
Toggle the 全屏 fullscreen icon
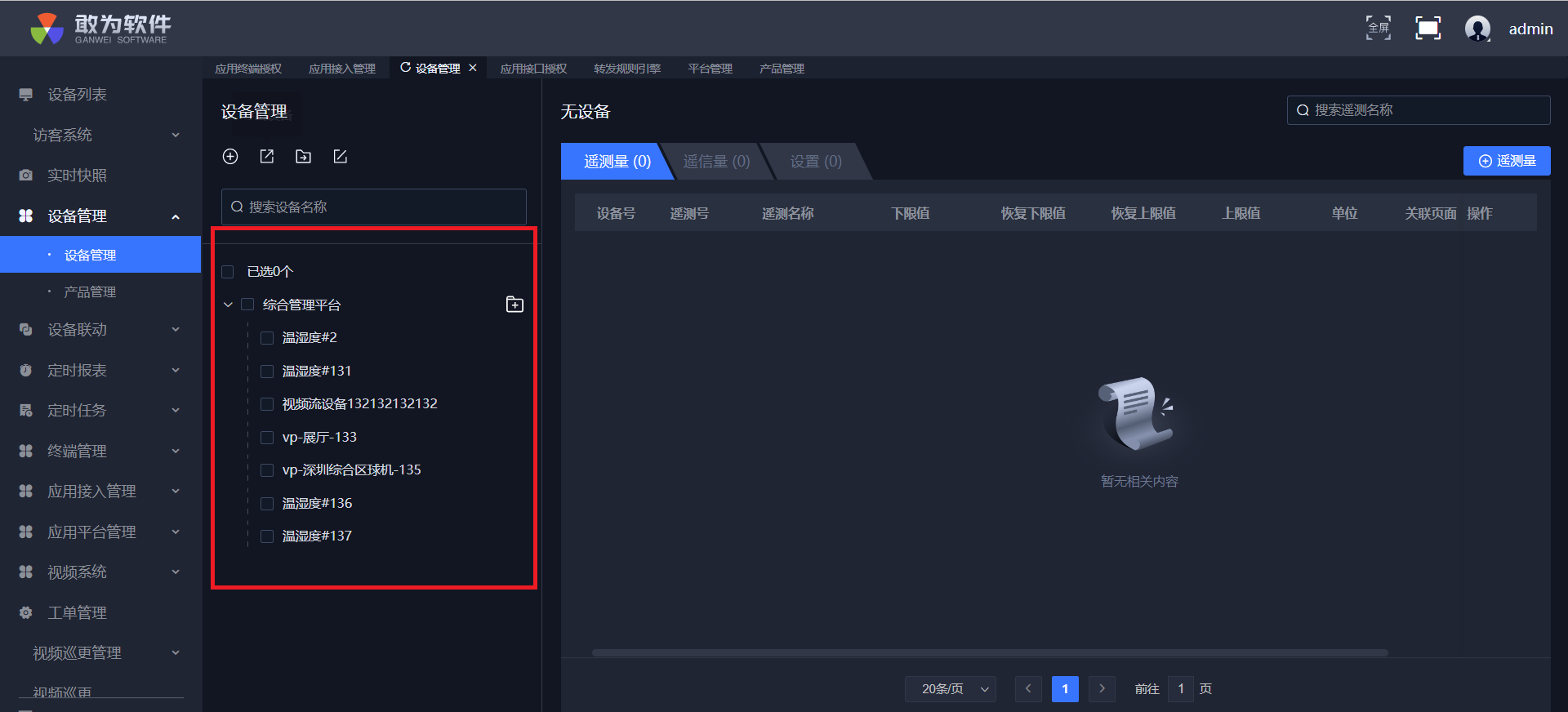pyautogui.click(x=1379, y=29)
